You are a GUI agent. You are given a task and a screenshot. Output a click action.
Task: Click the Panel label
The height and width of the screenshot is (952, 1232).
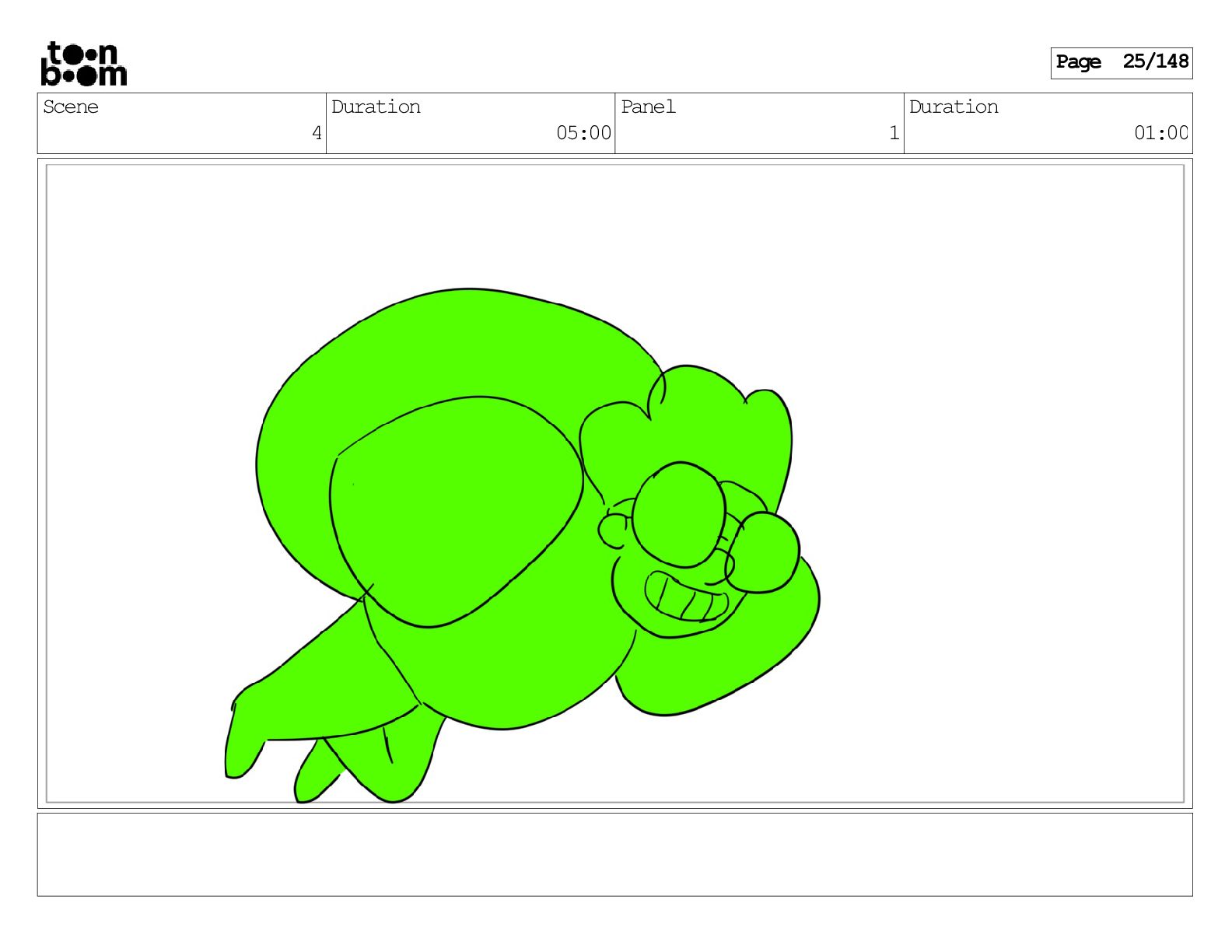coord(648,107)
